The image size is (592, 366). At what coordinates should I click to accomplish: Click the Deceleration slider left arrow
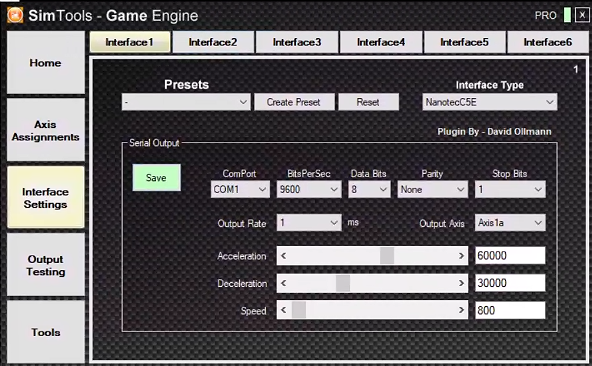pyautogui.click(x=284, y=283)
